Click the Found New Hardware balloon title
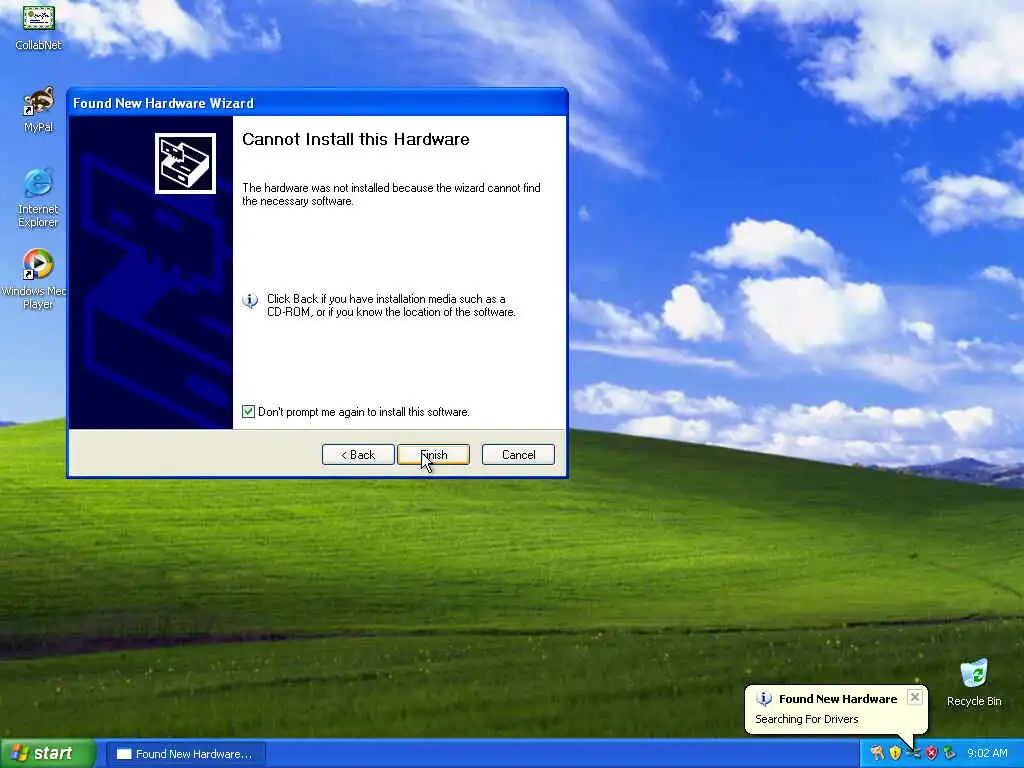The image size is (1024, 768). 838,699
